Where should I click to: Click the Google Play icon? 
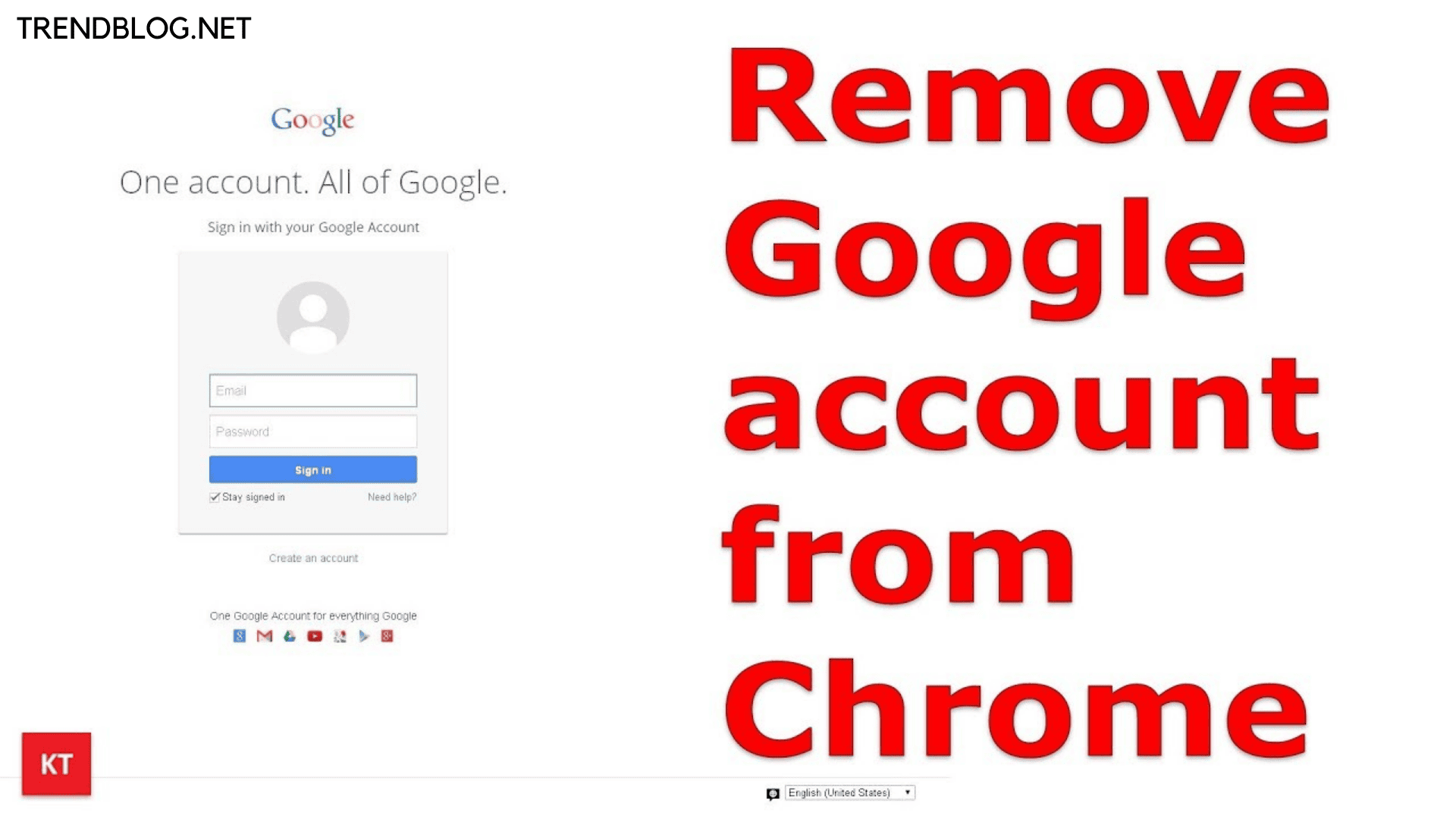(364, 635)
